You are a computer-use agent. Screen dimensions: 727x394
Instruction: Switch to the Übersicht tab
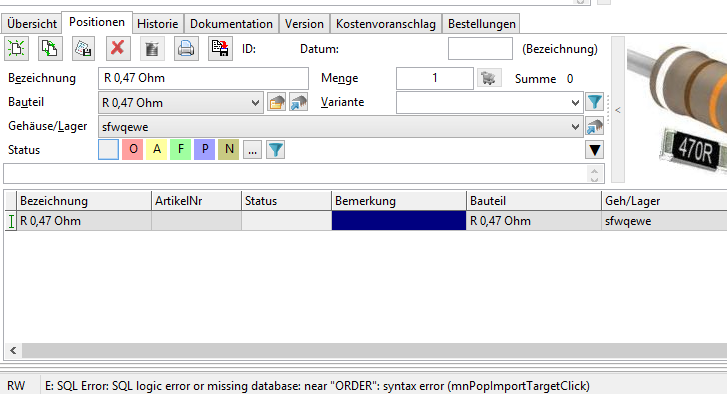tap(32, 24)
